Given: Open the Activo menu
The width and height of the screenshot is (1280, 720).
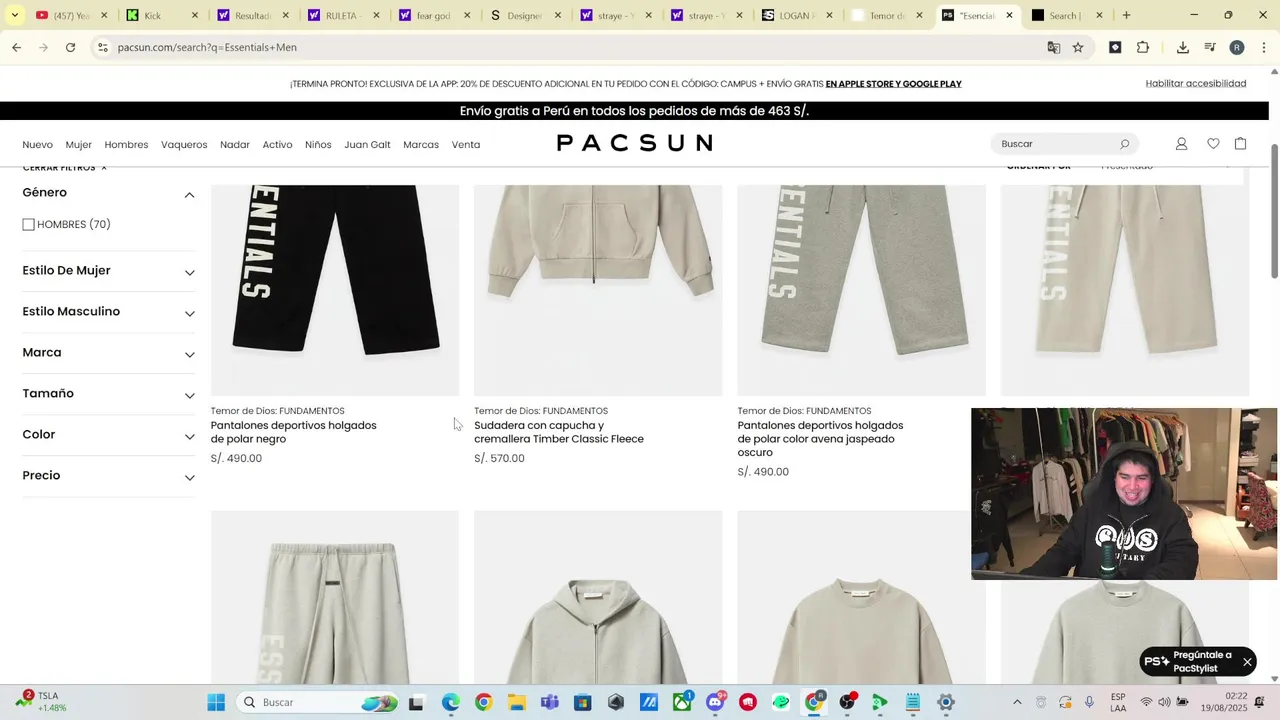Looking at the screenshot, I should coord(277,145).
